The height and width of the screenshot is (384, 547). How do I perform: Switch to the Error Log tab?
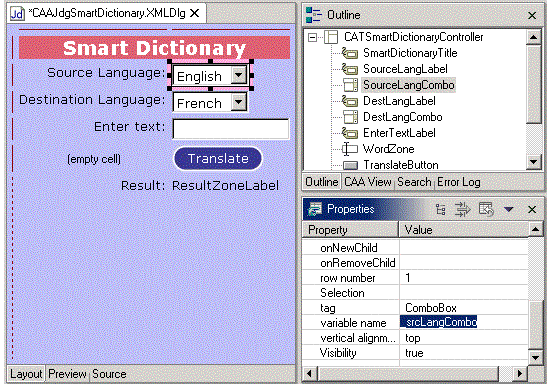(458, 182)
